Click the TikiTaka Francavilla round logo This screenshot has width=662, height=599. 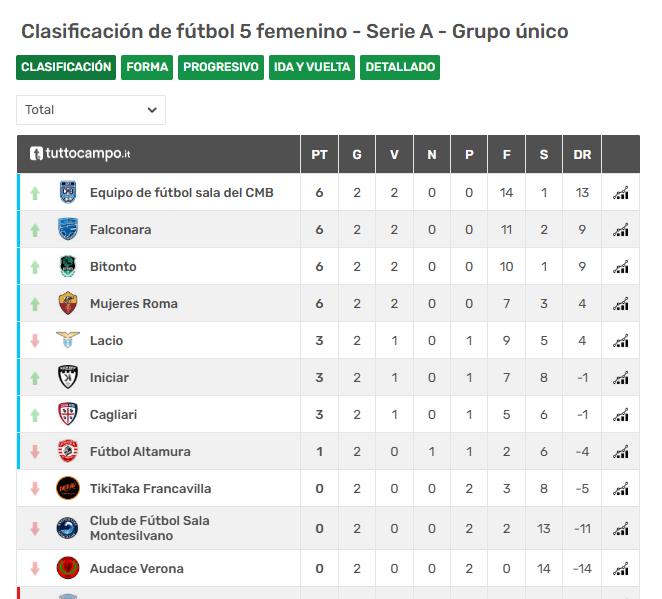[68, 488]
